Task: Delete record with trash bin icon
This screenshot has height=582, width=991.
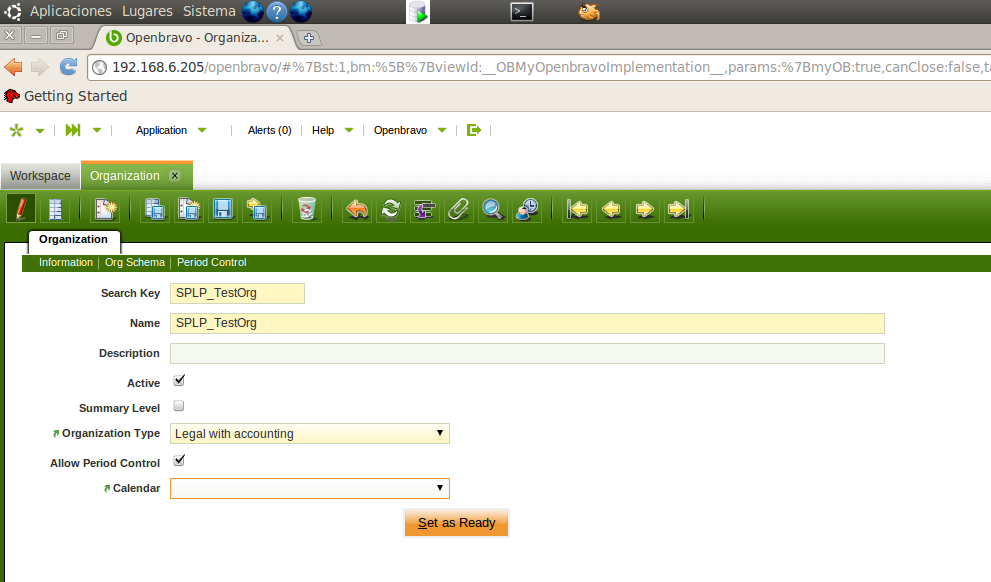Action: (x=307, y=209)
